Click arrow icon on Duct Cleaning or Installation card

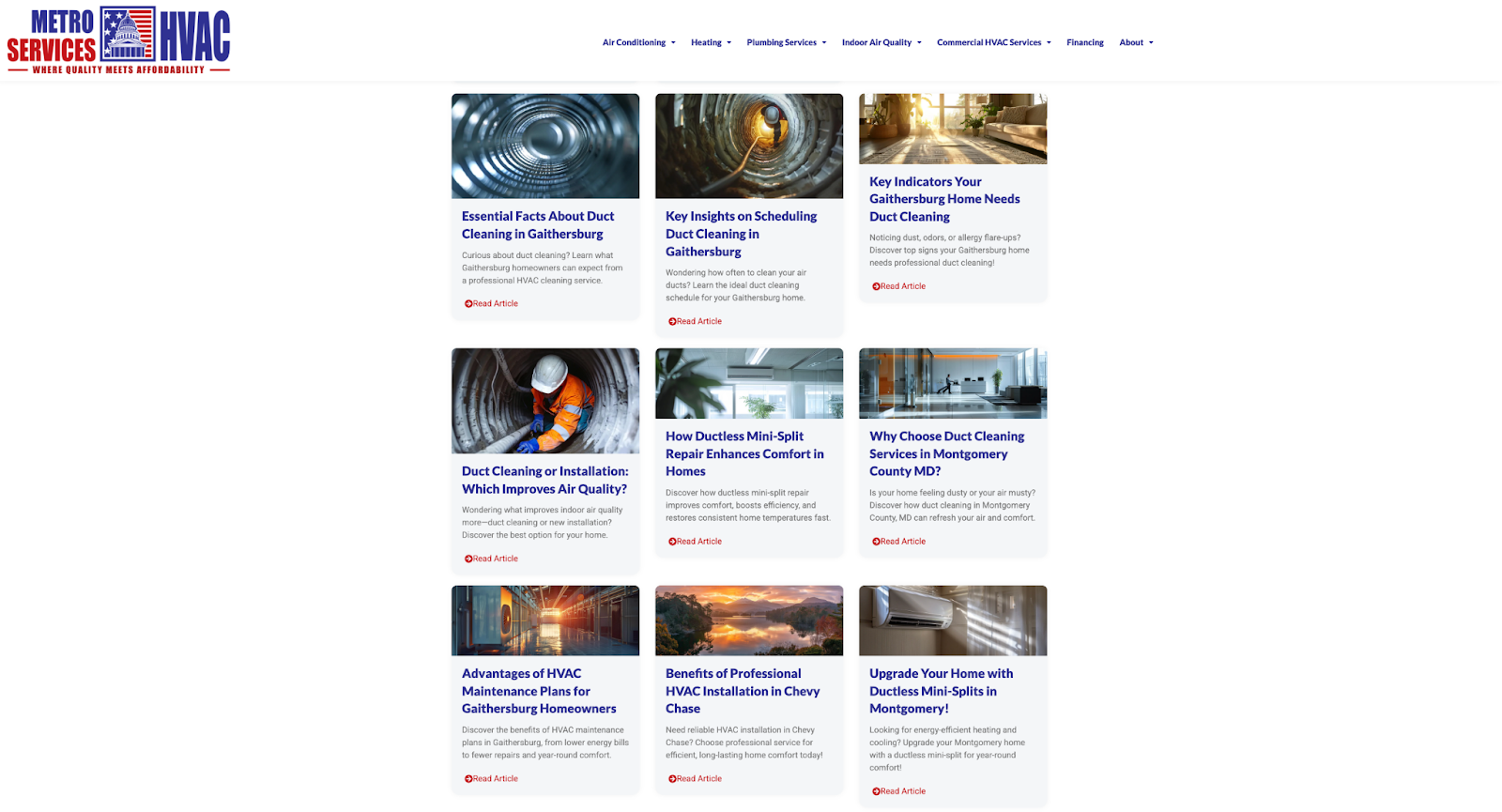(x=468, y=559)
